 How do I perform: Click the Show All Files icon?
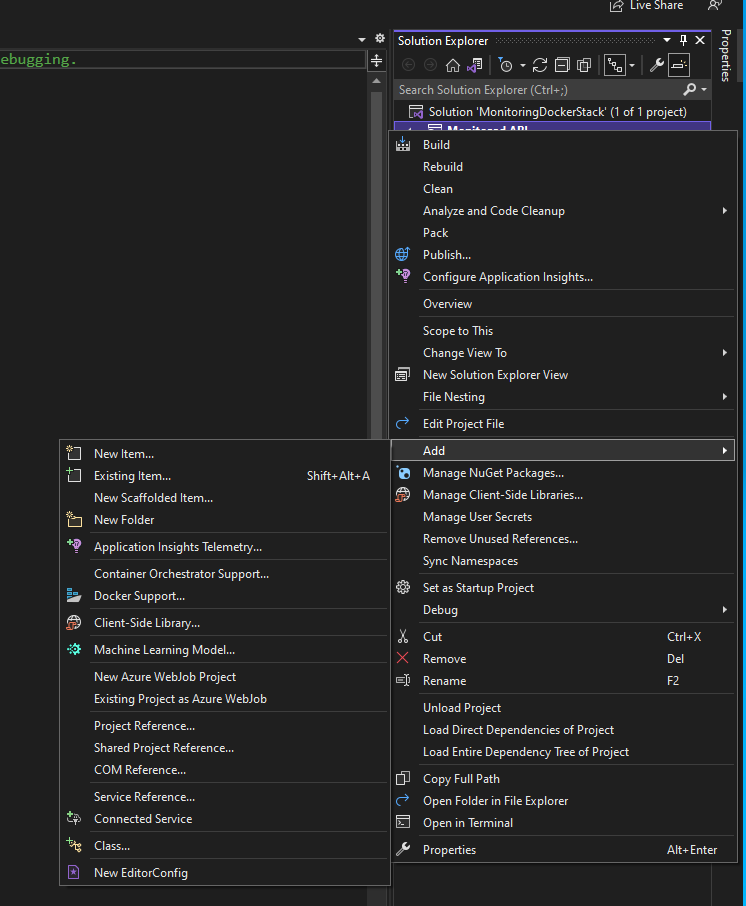[x=584, y=65]
